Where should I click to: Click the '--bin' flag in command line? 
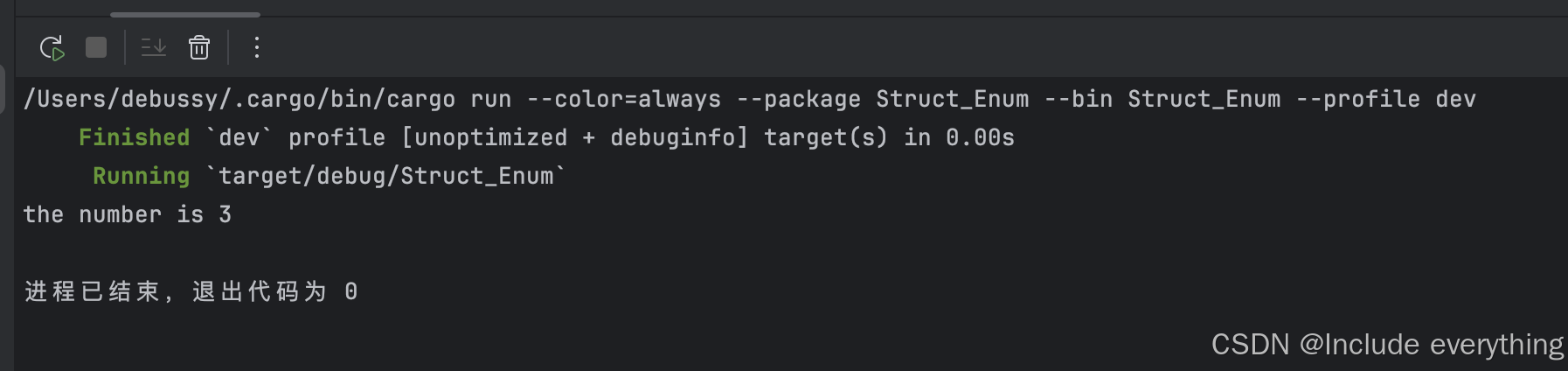click(x=1079, y=99)
